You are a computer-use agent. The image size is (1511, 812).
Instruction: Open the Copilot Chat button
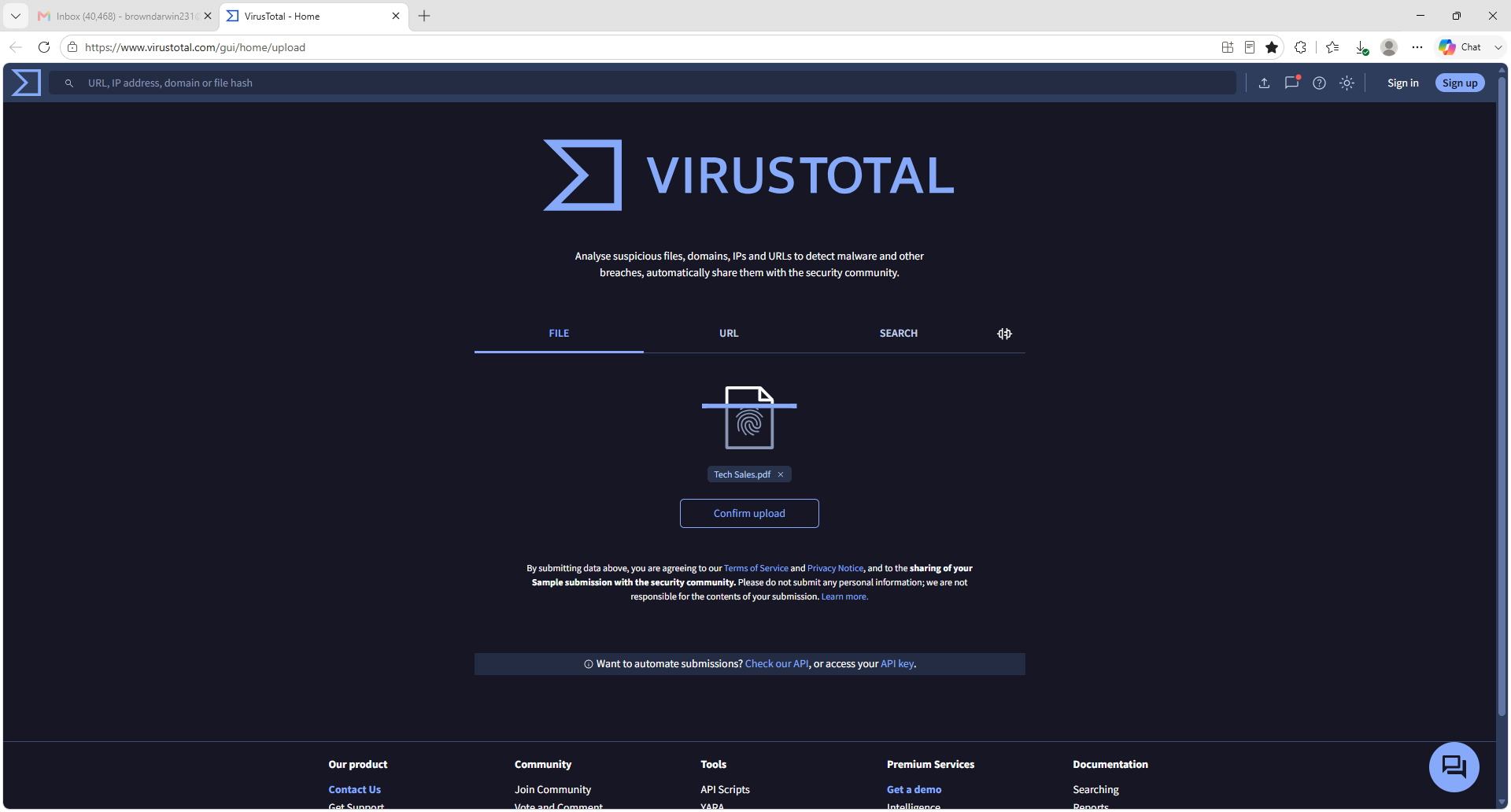click(x=1461, y=47)
